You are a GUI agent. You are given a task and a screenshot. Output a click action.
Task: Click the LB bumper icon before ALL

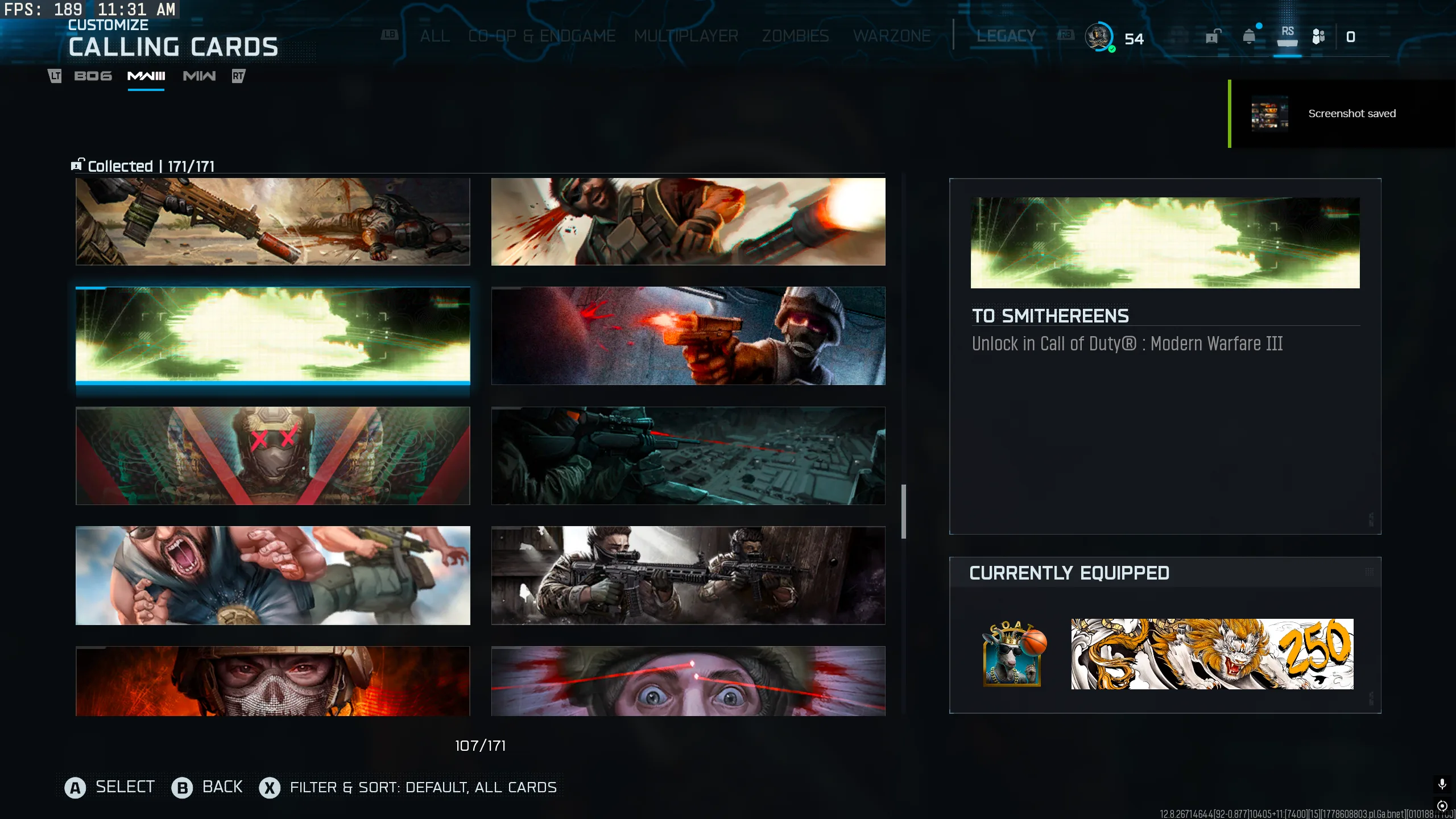point(389,35)
